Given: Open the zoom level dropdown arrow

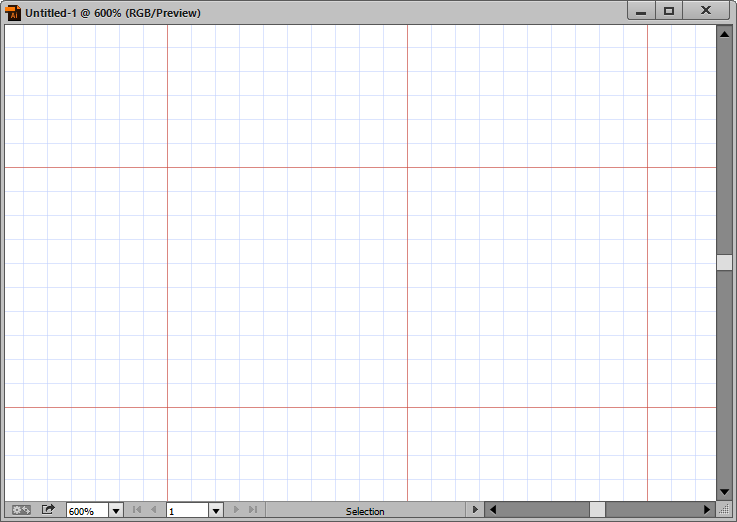Looking at the screenshot, I should click(x=116, y=511).
